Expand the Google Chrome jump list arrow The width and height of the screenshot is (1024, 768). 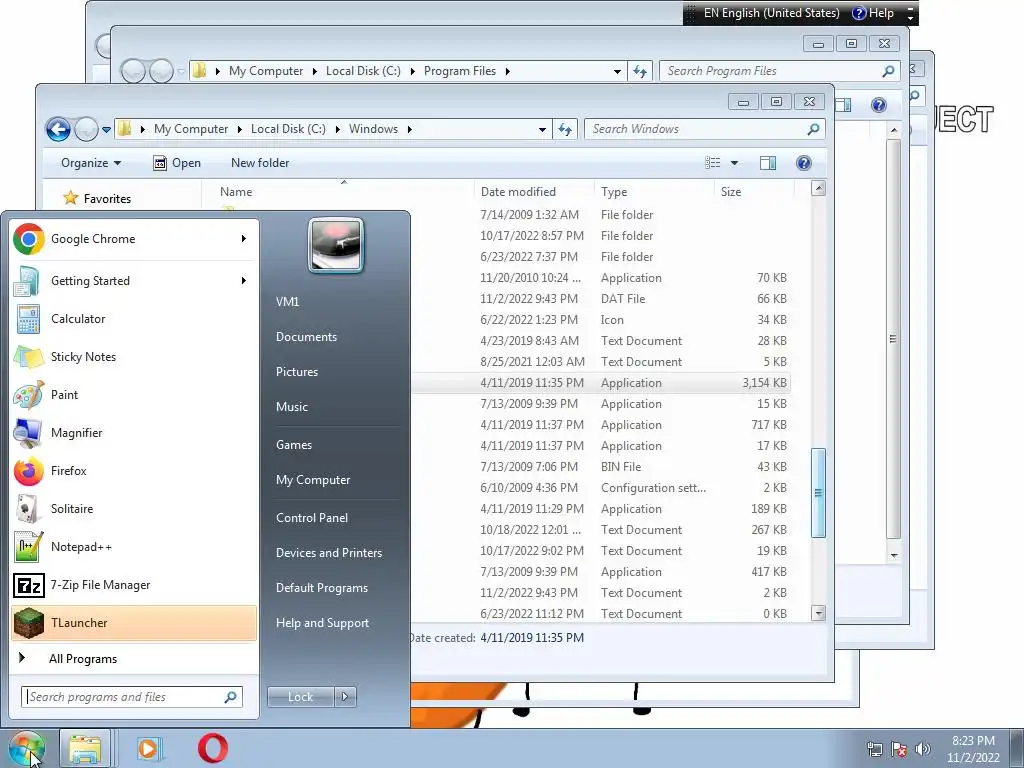pos(244,239)
